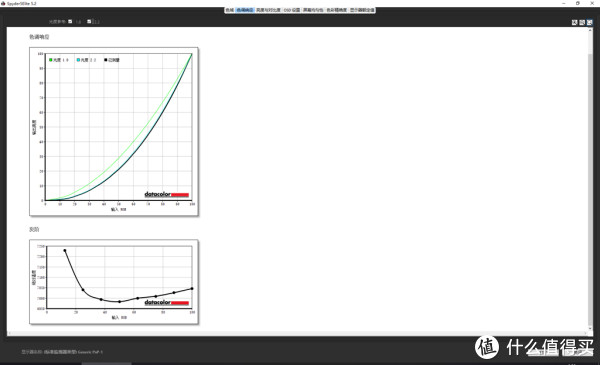Click the black measured-curve legend marker
Screen dimensions: 600x365
pos(106,60)
